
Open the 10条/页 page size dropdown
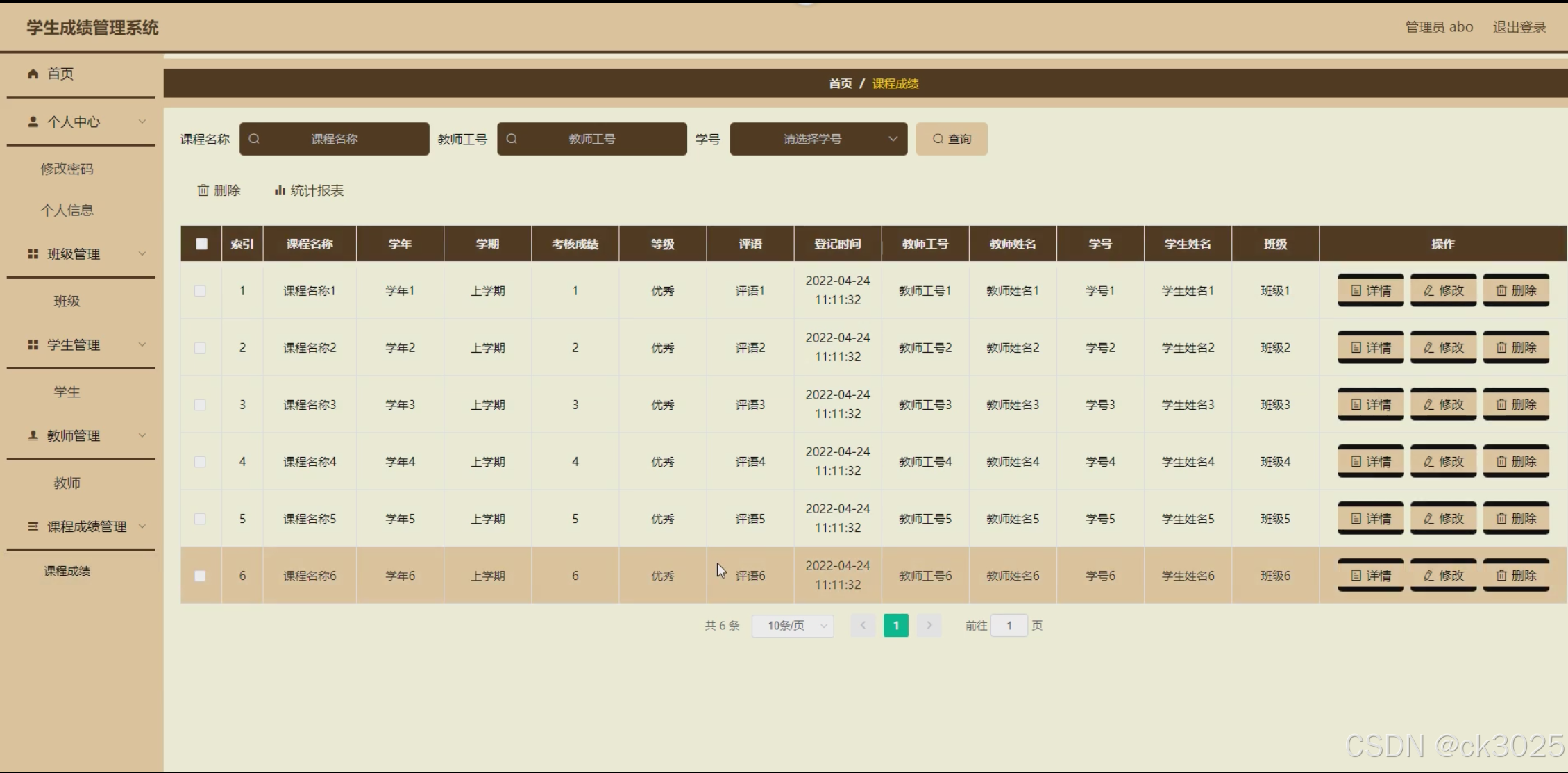tap(792, 626)
